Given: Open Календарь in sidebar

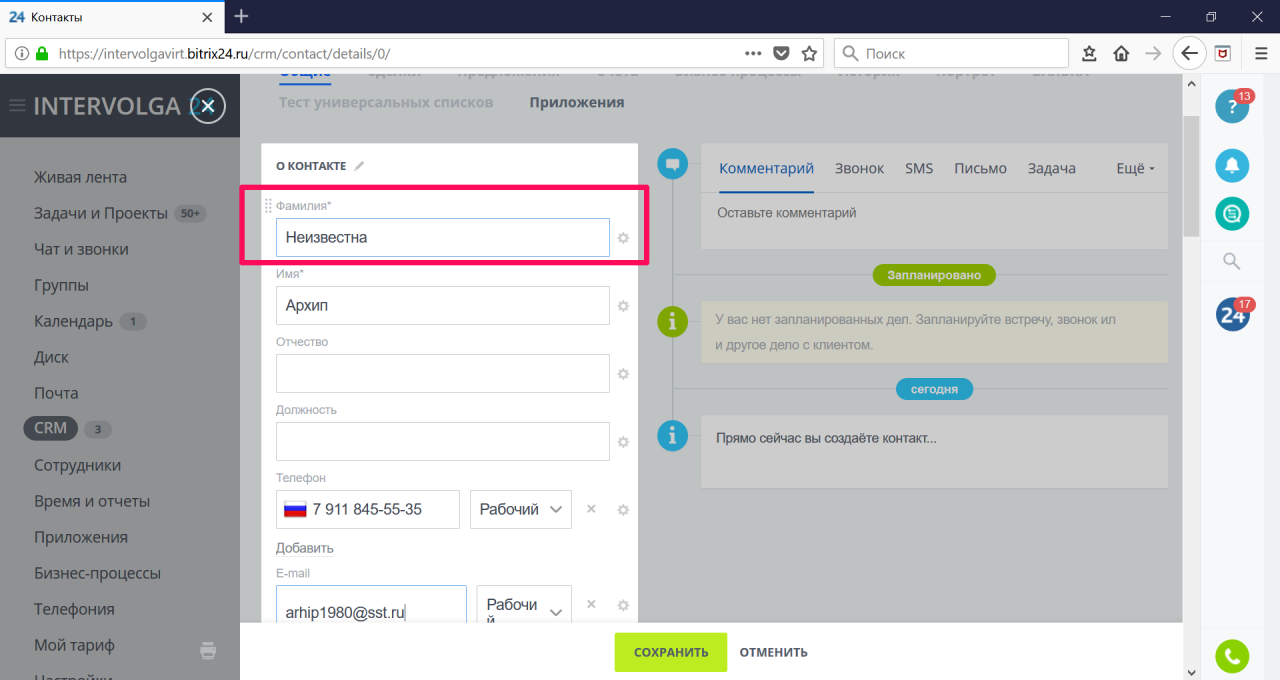Looking at the screenshot, I should 73,321.
